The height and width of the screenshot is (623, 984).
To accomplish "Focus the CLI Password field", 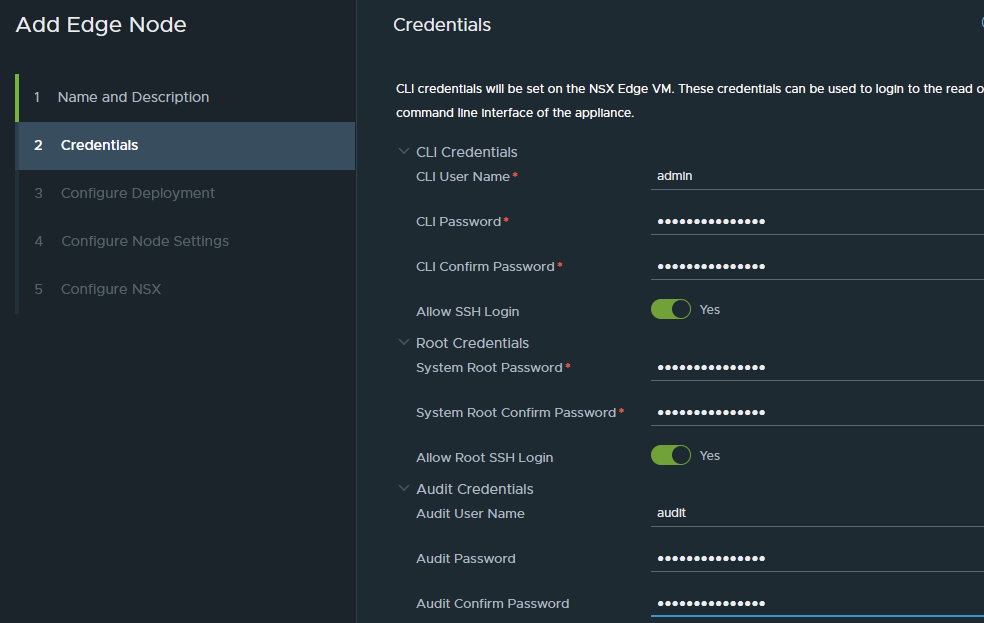I will click(815, 221).
